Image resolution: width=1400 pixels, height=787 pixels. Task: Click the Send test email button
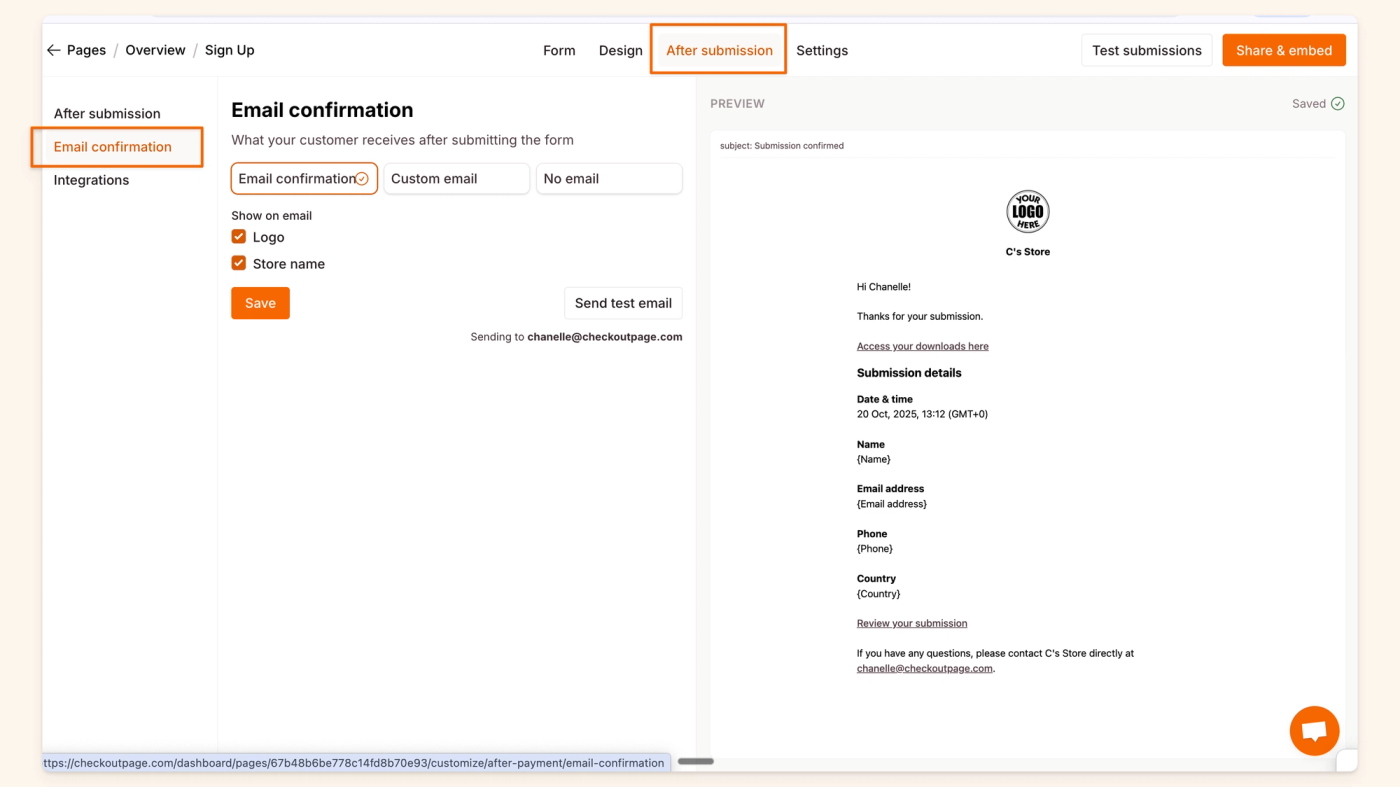point(623,303)
